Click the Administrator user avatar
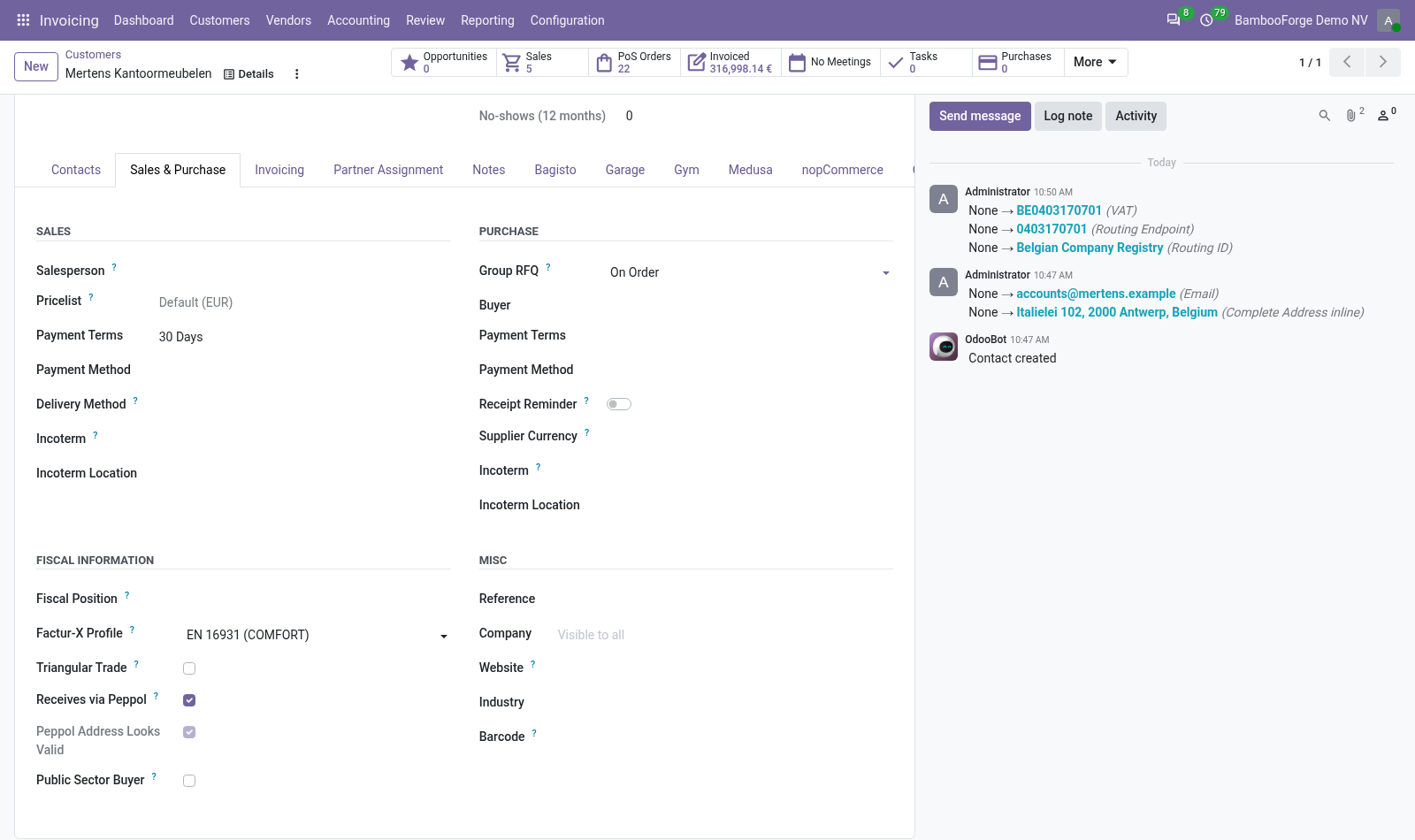 (1388, 19)
